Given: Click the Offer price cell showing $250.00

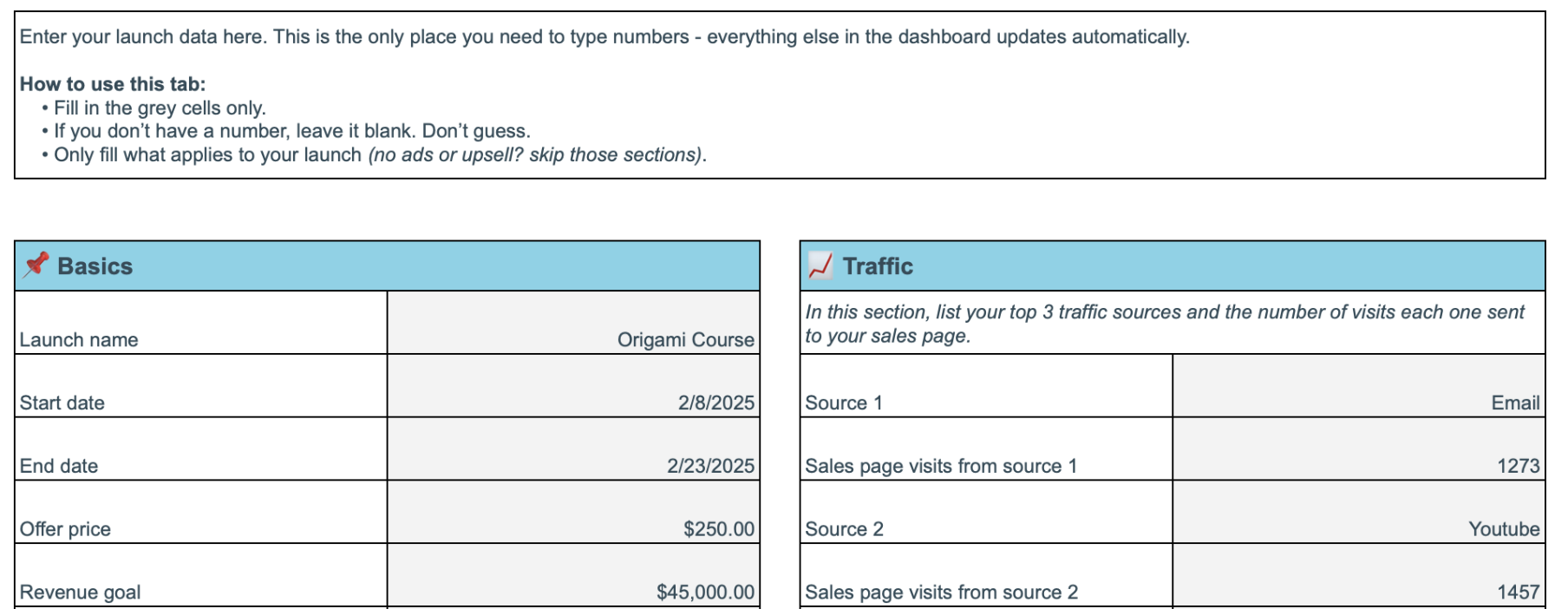Looking at the screenshot, I should tap(573, 514).
